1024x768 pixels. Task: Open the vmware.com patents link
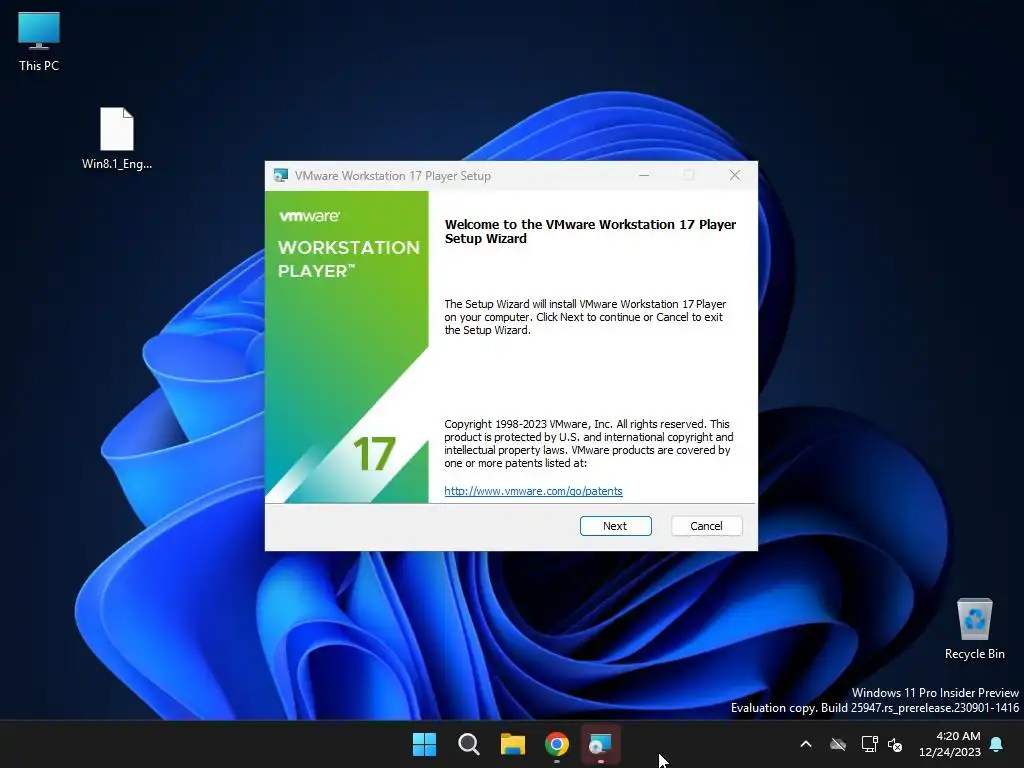click(533, 491)
